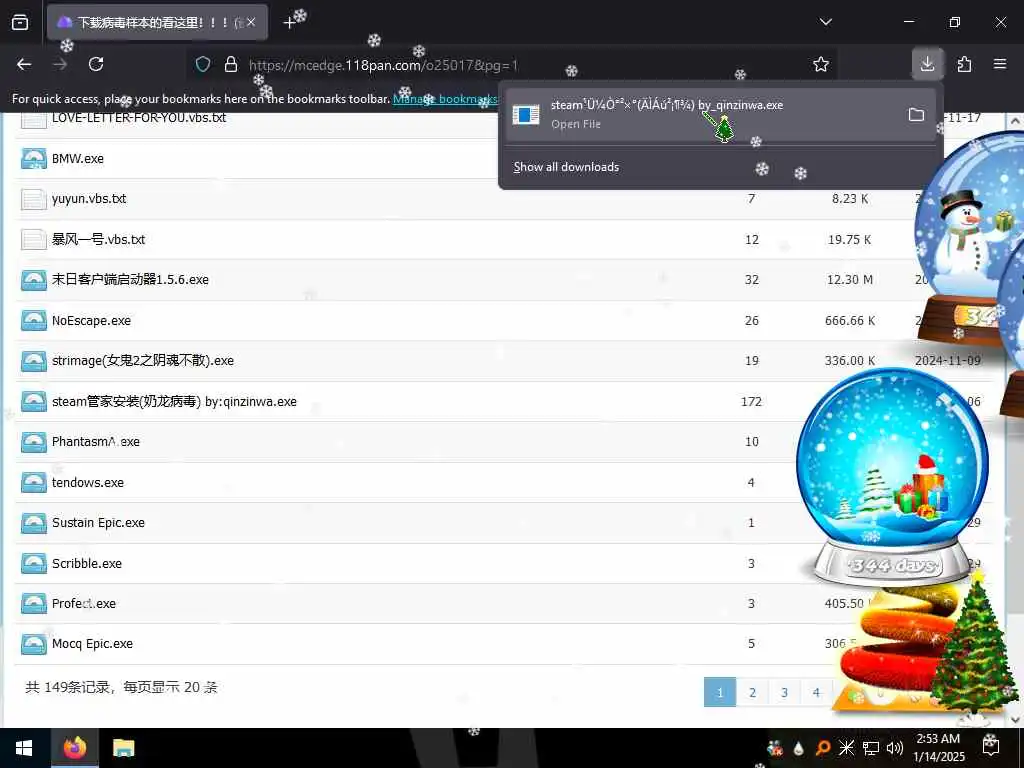
Task: Click the BMW.exe file icon
Action: pos(33,159)
